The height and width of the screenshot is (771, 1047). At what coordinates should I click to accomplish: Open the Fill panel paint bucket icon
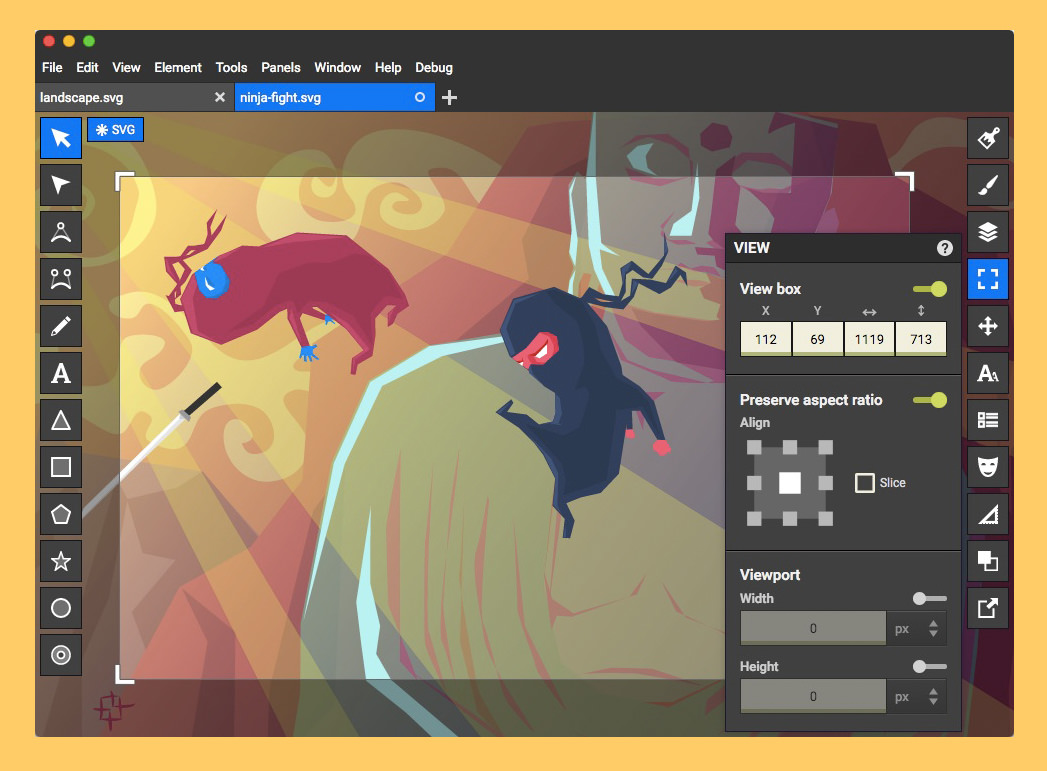click(988, 138)
